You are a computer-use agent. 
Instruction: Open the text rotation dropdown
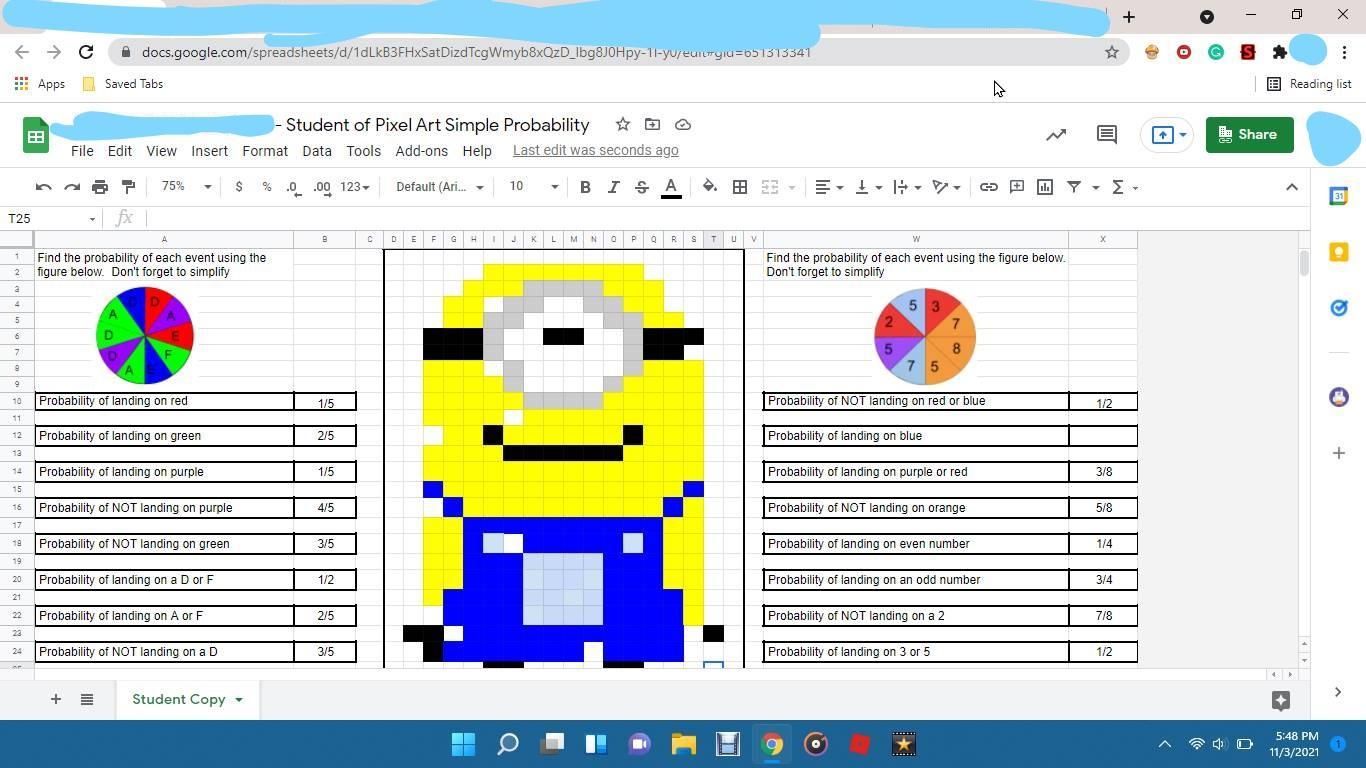946,187
